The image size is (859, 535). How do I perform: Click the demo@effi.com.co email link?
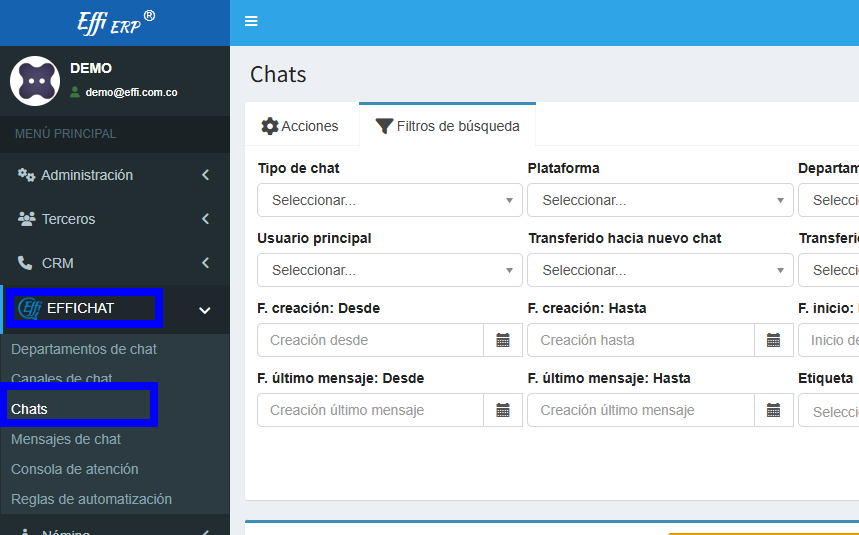pyautogui.click(x=131, y=93)
